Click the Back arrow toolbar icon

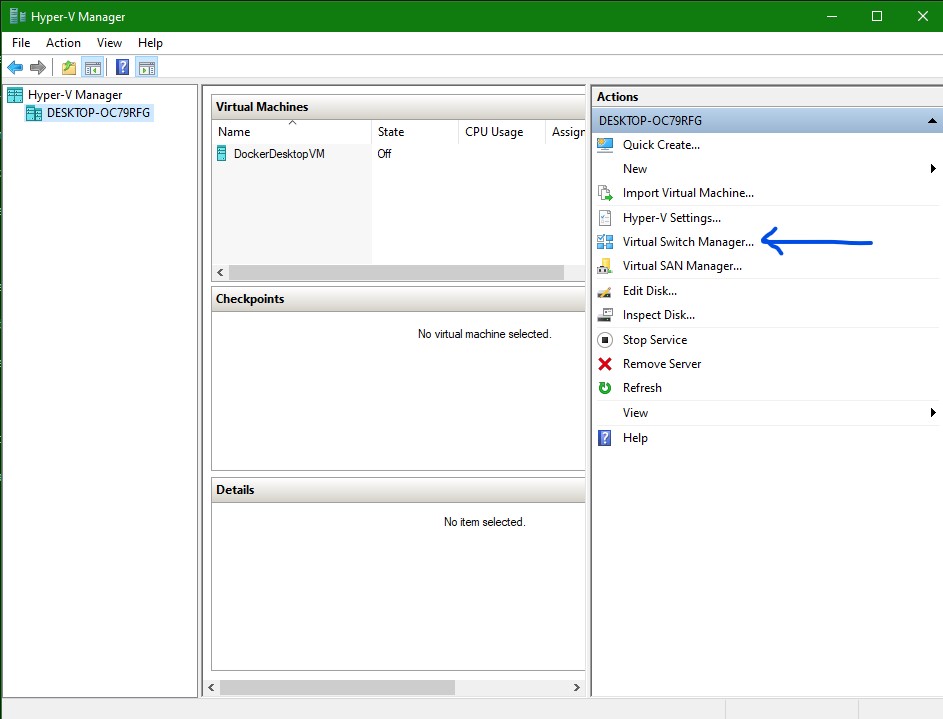tap(15, 68)
